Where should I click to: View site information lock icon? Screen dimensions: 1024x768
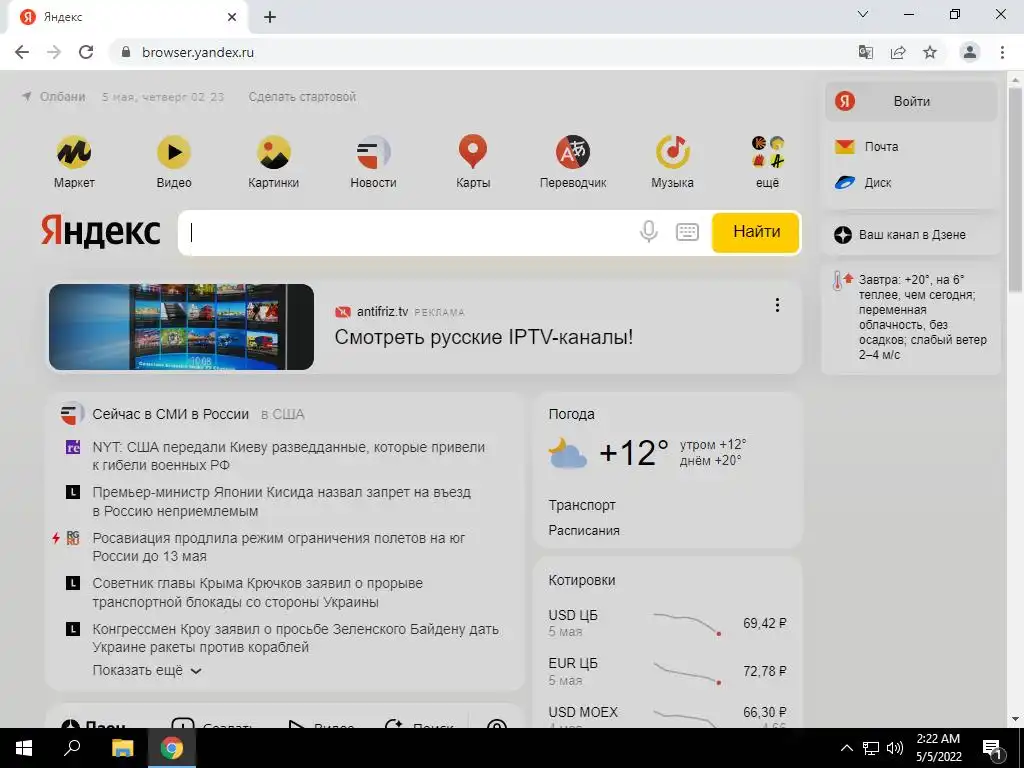coord(127,52)
